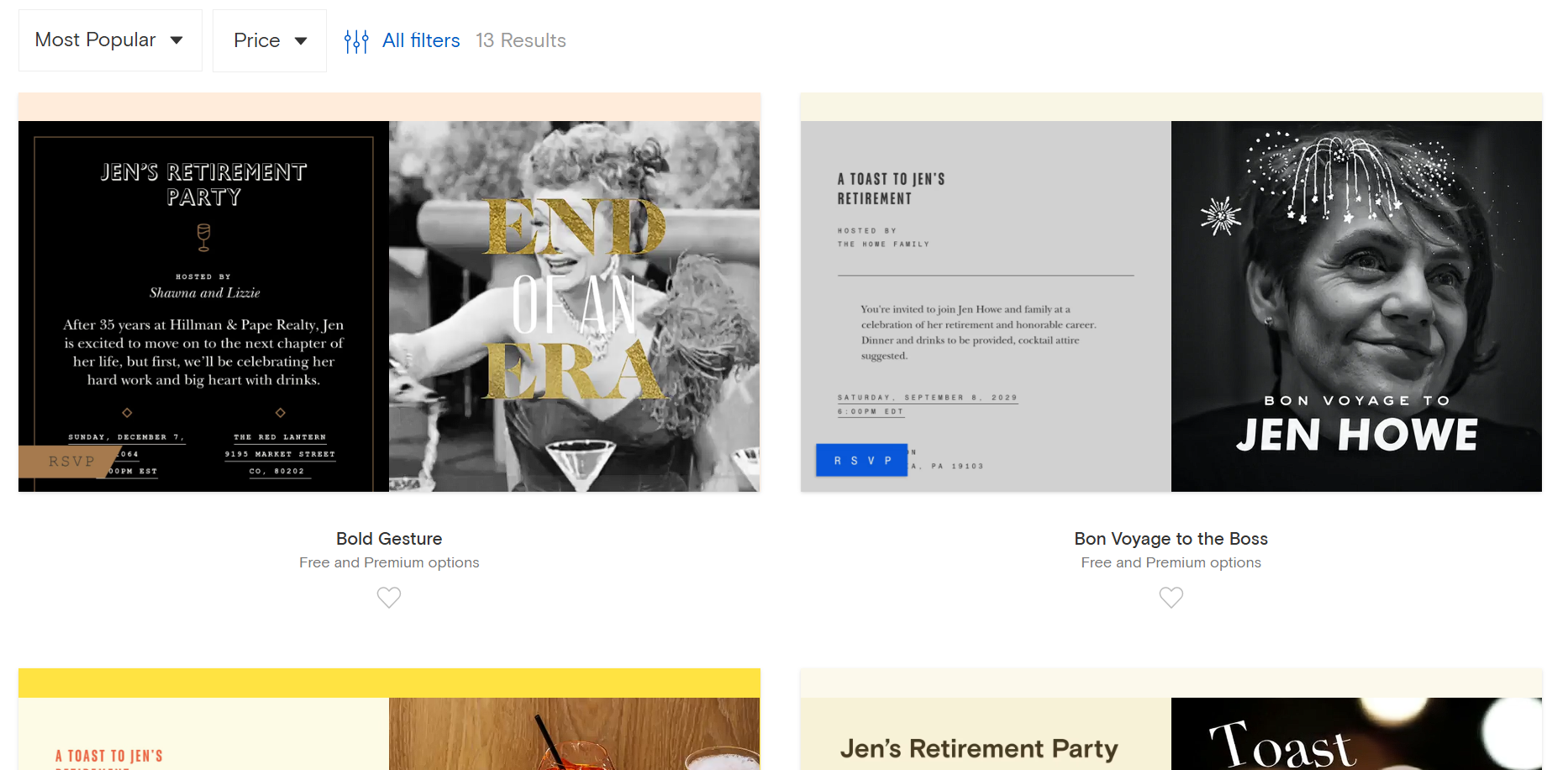Favorite Bon Voyage to the Boss with heart icon
The width and height of the screenshot is (1568, 770).
point(1171,597)
